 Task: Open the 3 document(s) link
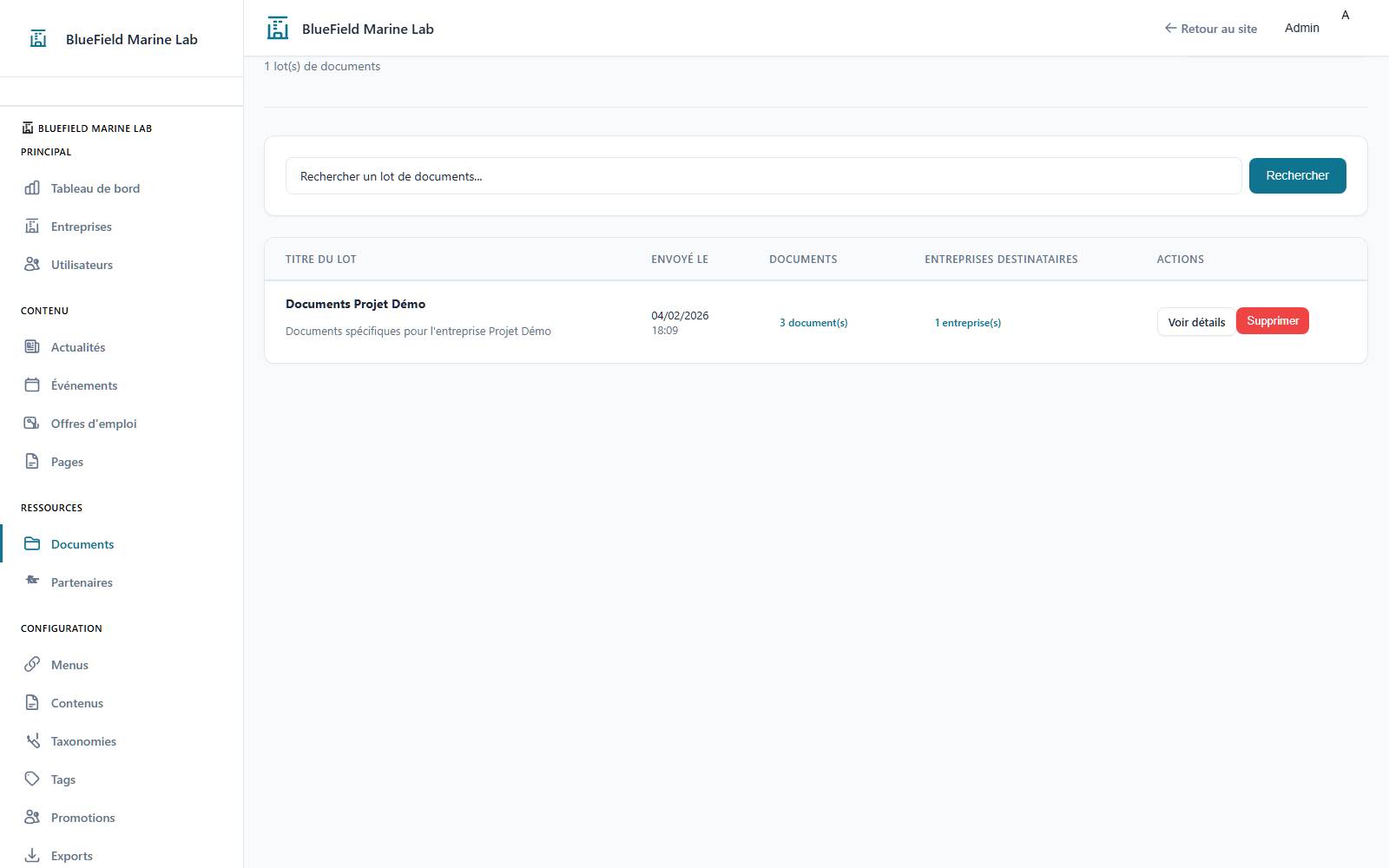click(x=813, y=322)
